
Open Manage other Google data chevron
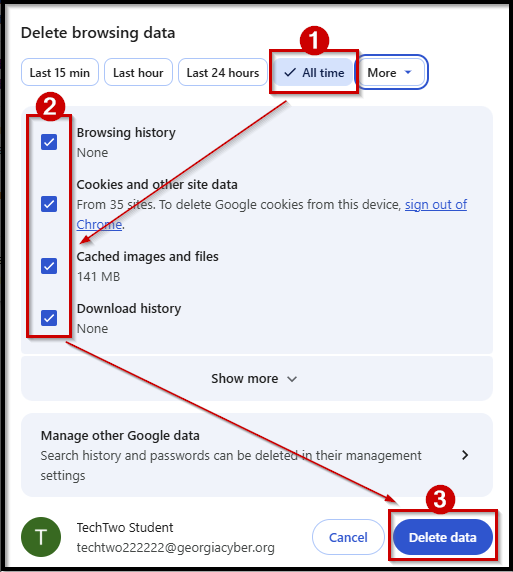464,455
